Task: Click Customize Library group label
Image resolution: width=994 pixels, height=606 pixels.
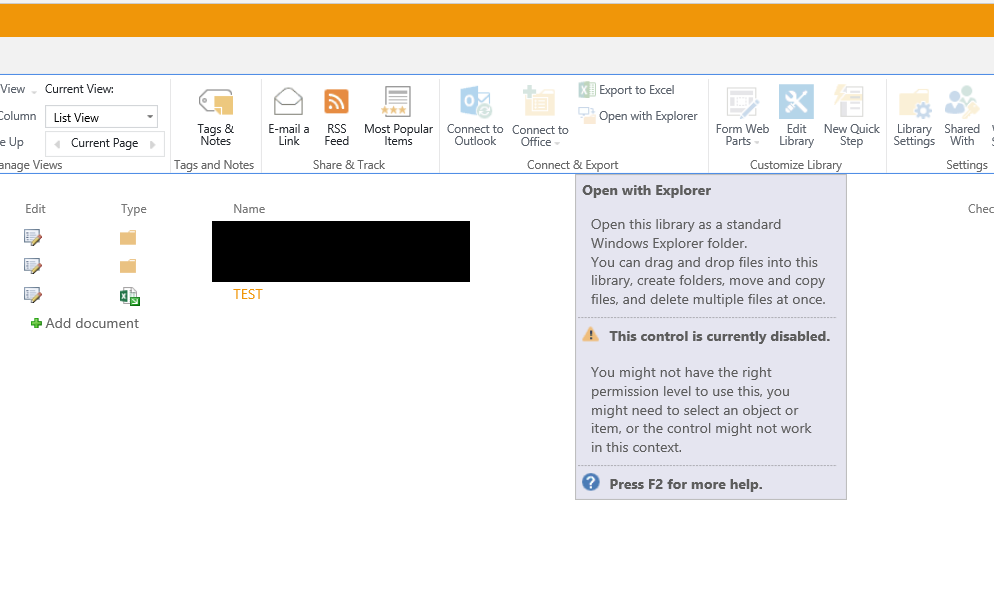Action: (796, 165)
